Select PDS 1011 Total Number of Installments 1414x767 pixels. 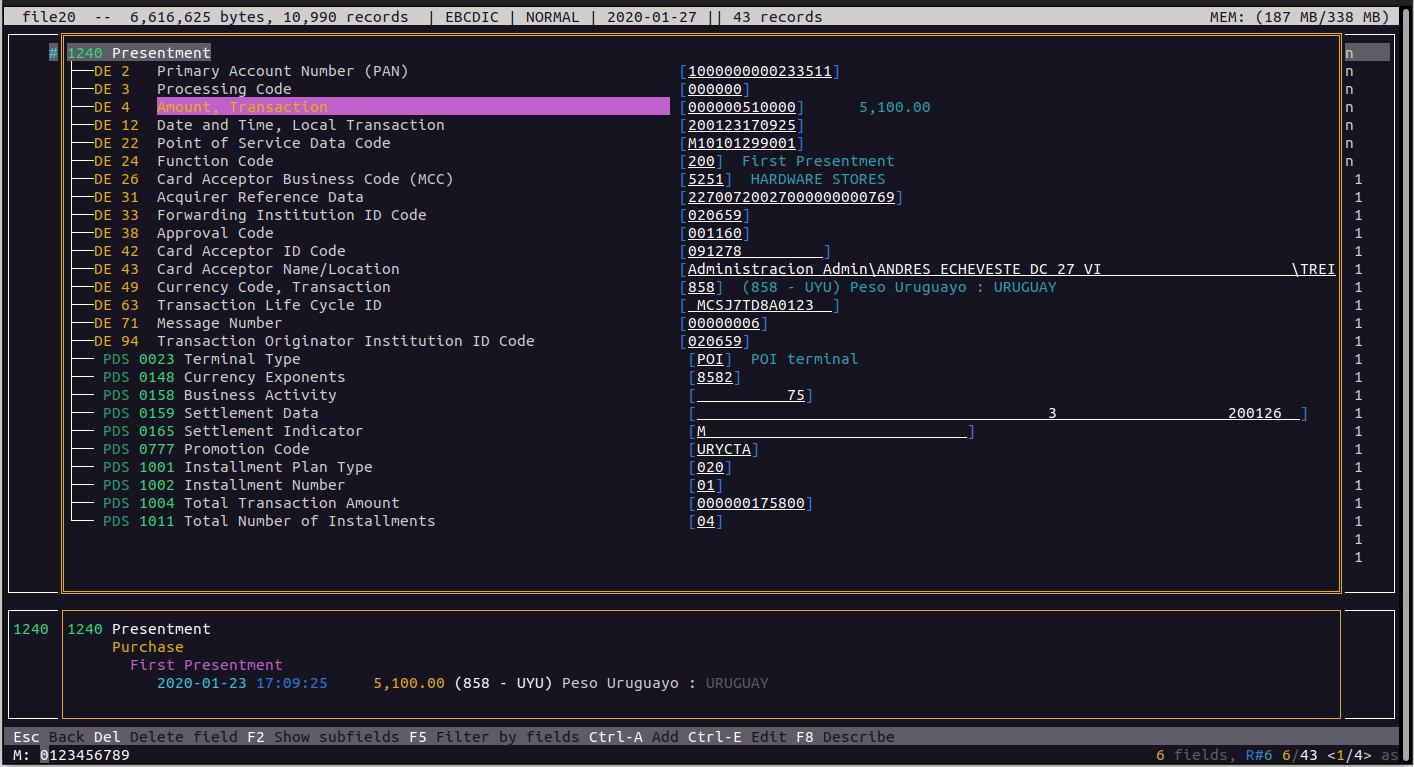[x=309, y=521]
